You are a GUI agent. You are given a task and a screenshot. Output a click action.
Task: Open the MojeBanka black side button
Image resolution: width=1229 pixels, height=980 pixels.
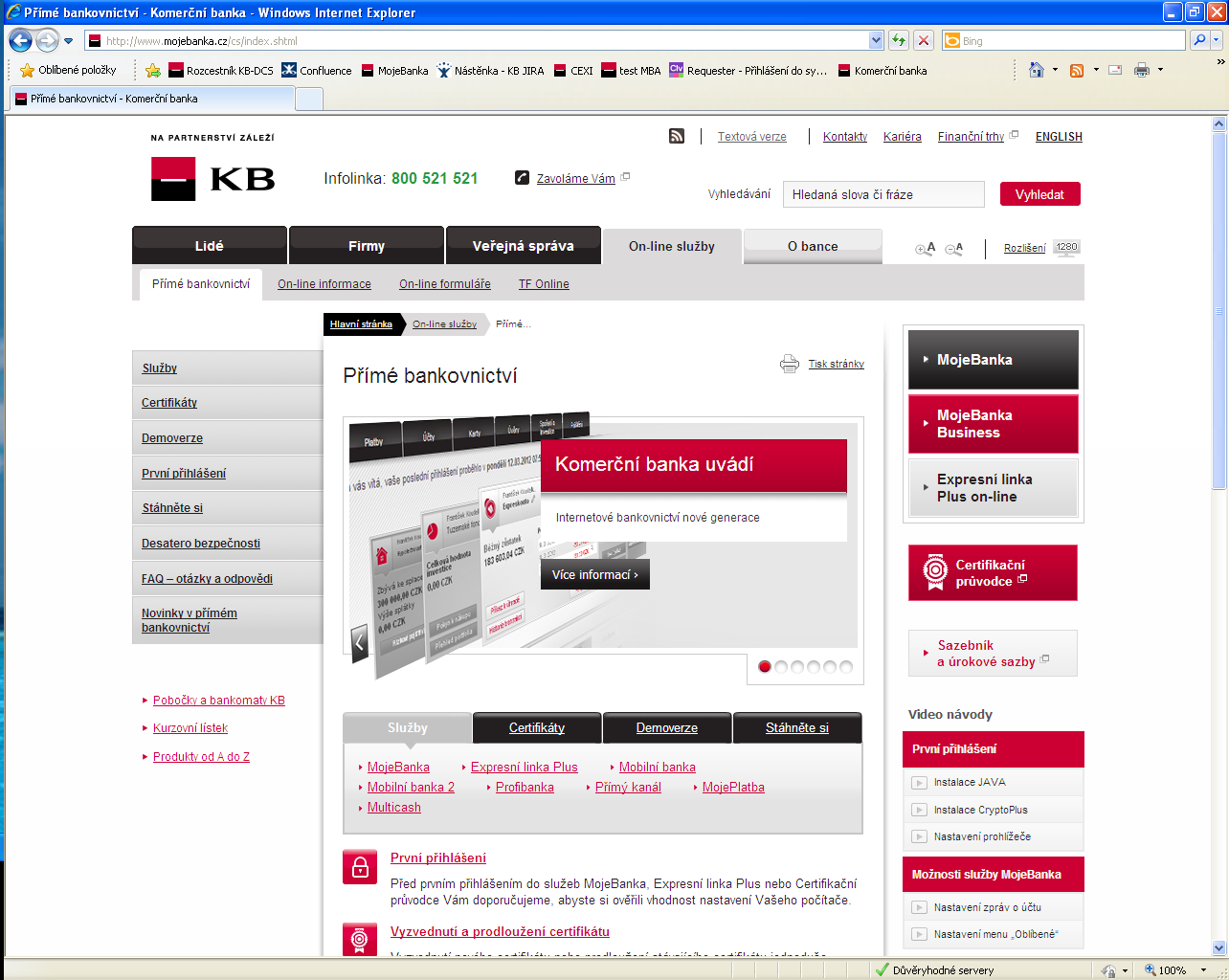pyautogui.click(x=994, y=360)
